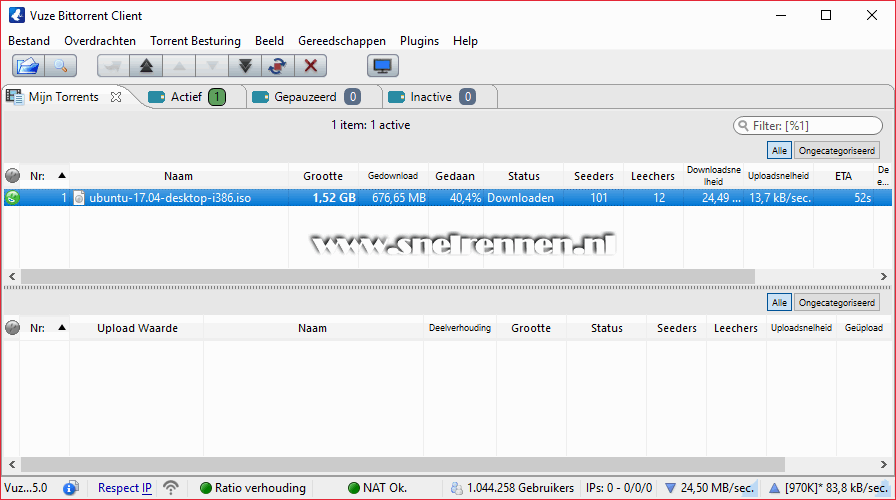Click the search magnifier toolbar icon
896x500 pixels.
click(x=61, y=66)
